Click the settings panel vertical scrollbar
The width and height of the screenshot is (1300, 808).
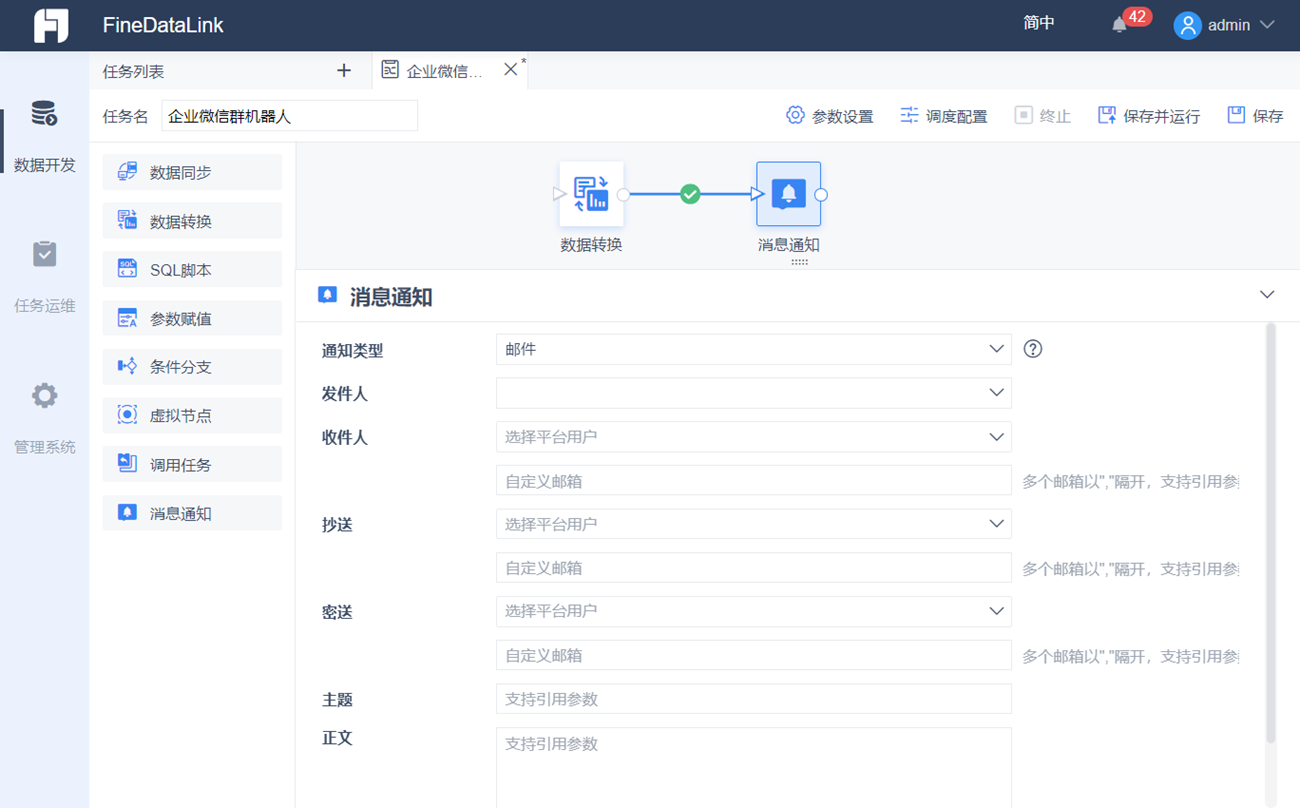(x=1271, y=532)
